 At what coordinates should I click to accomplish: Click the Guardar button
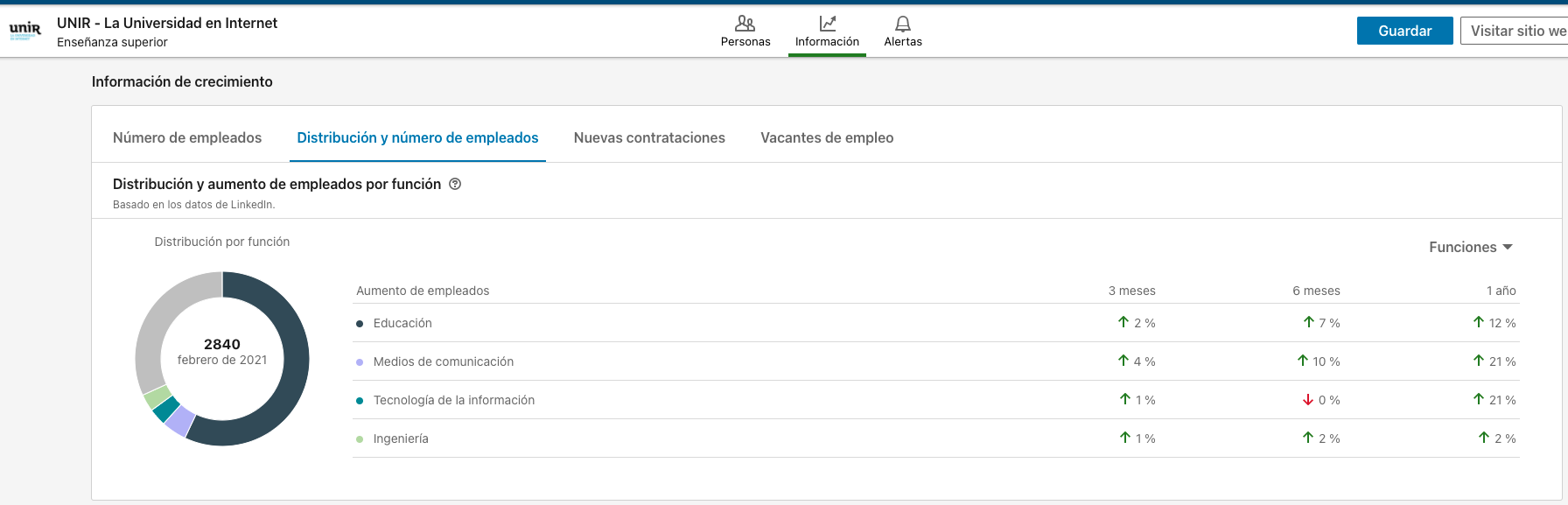pos(1405,31)
